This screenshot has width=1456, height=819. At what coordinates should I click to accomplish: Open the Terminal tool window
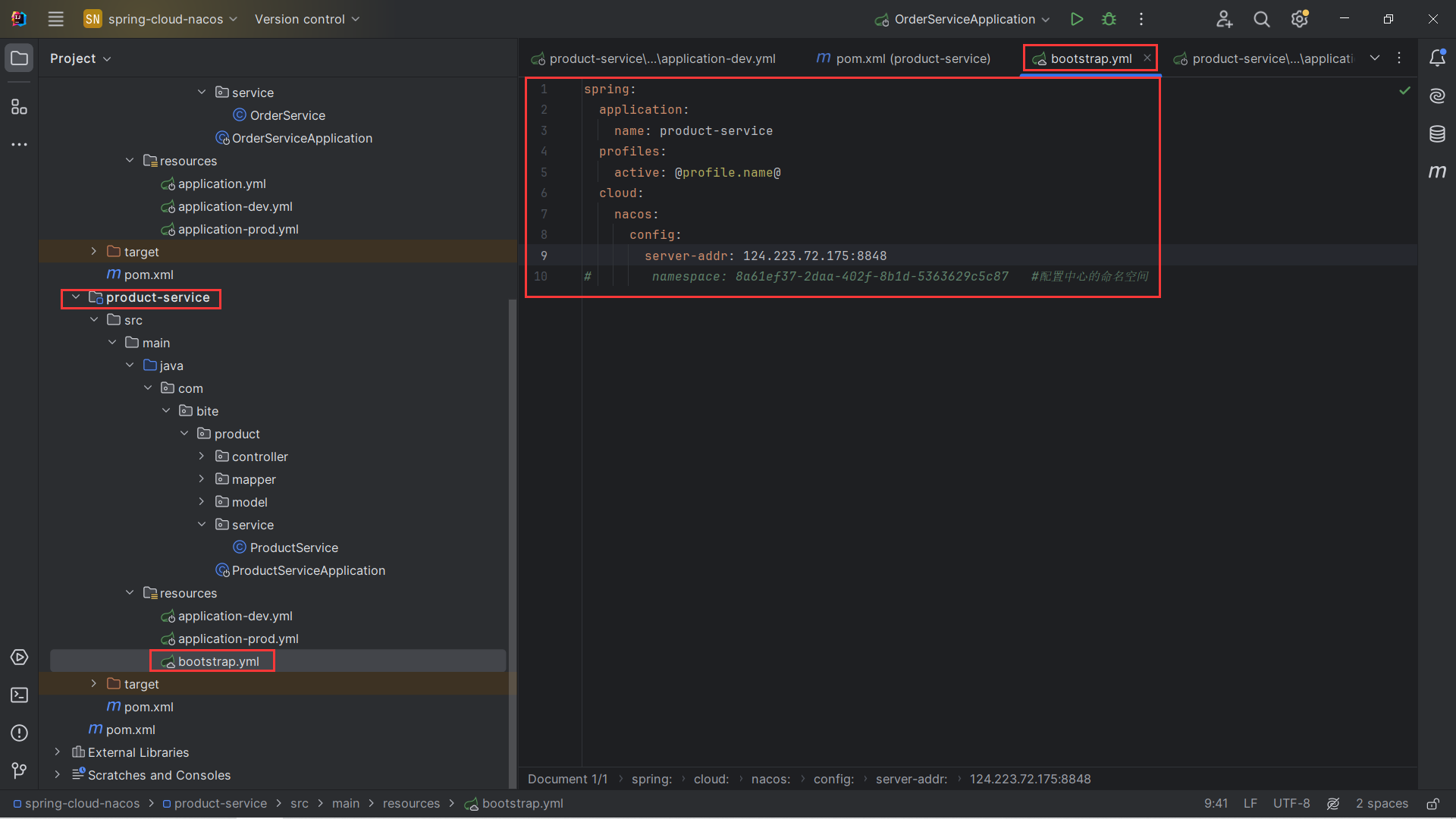tap(20, 695)
